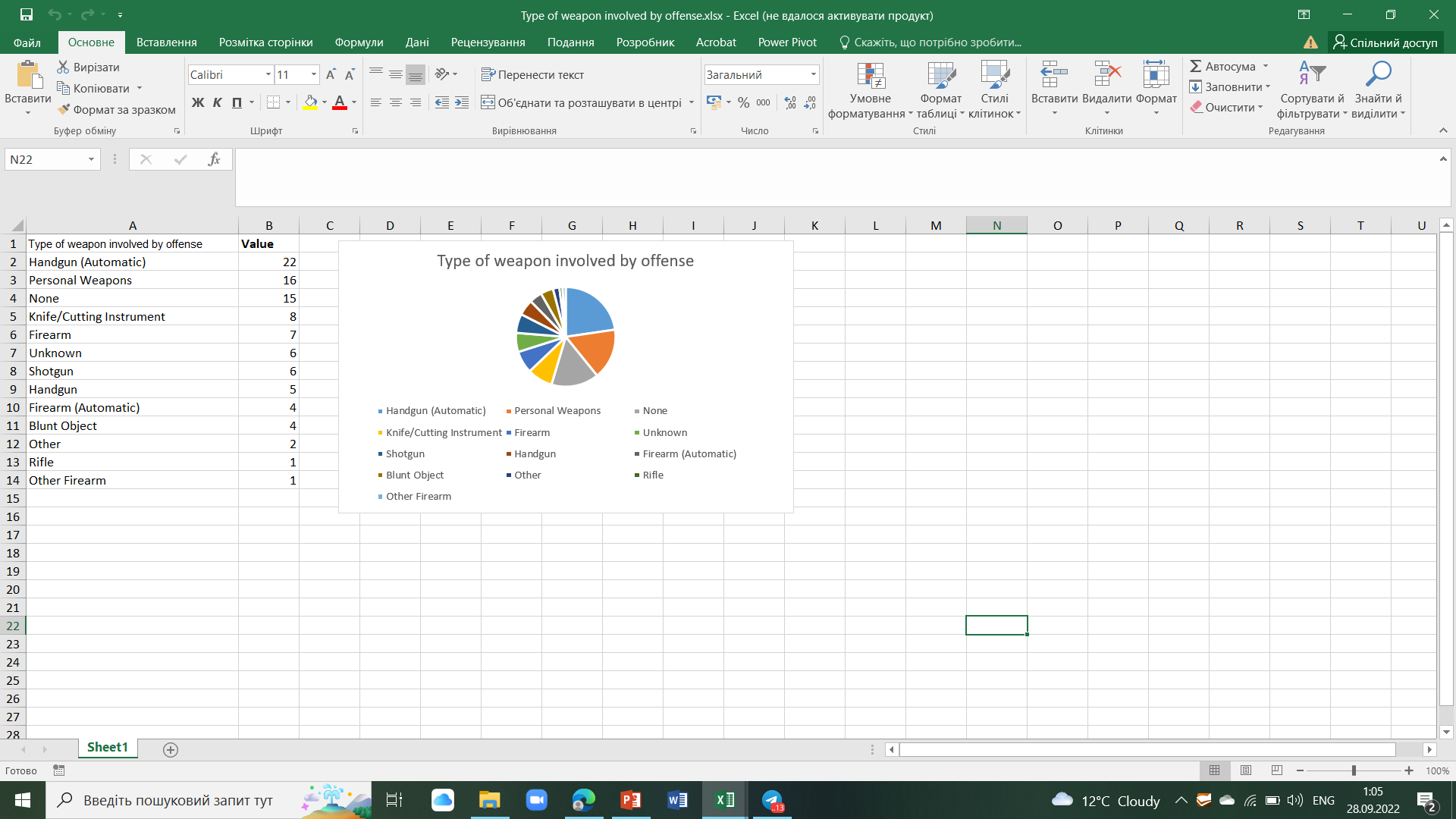Click the Conditional Formatting icon
Image resolution: width=1456 pixels, height=819 pixels.
(871, 76)
